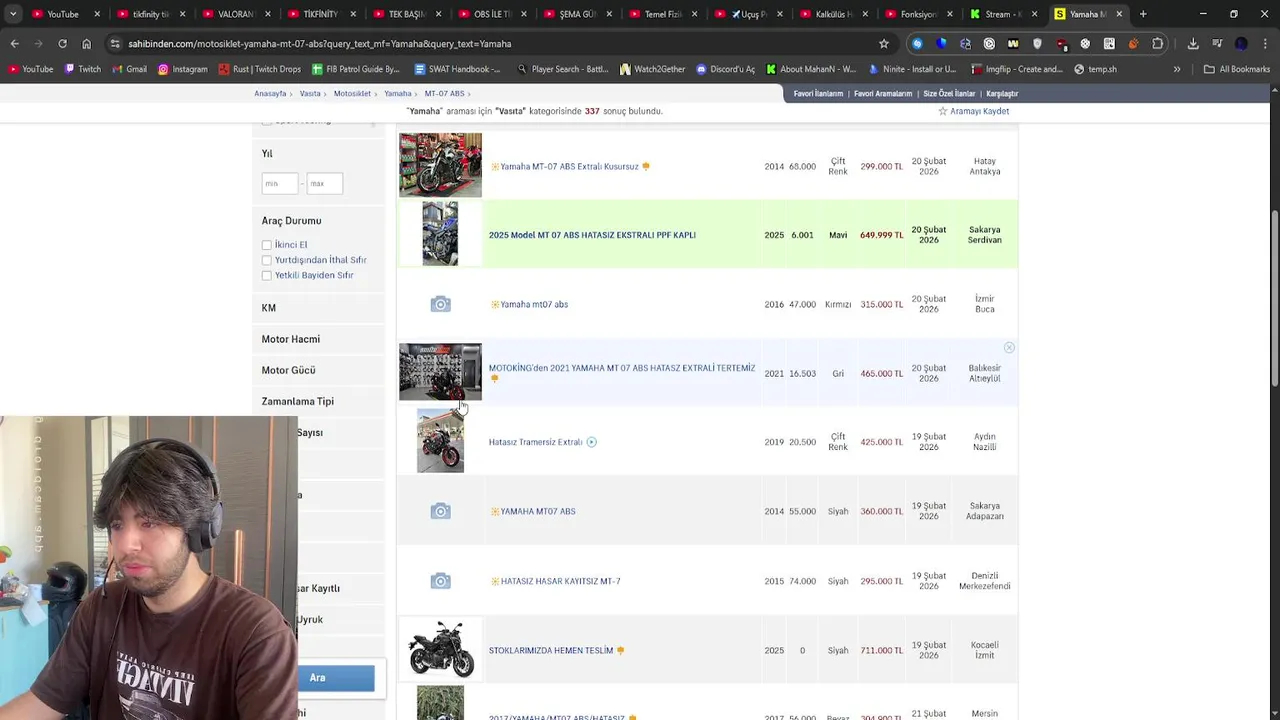Switch to the Kalkülüs tab
1280x720 pixels.
833,14
